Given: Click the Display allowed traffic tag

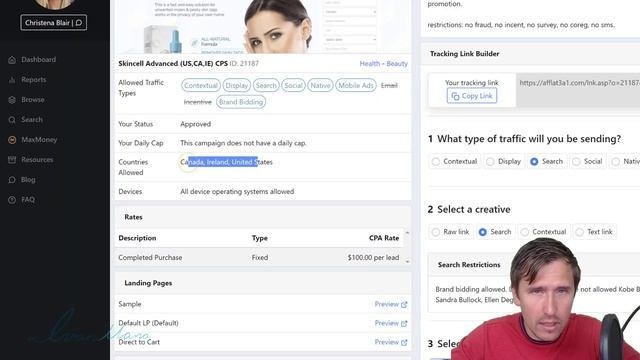Looking at the screenshot, I should click(237, 85).
